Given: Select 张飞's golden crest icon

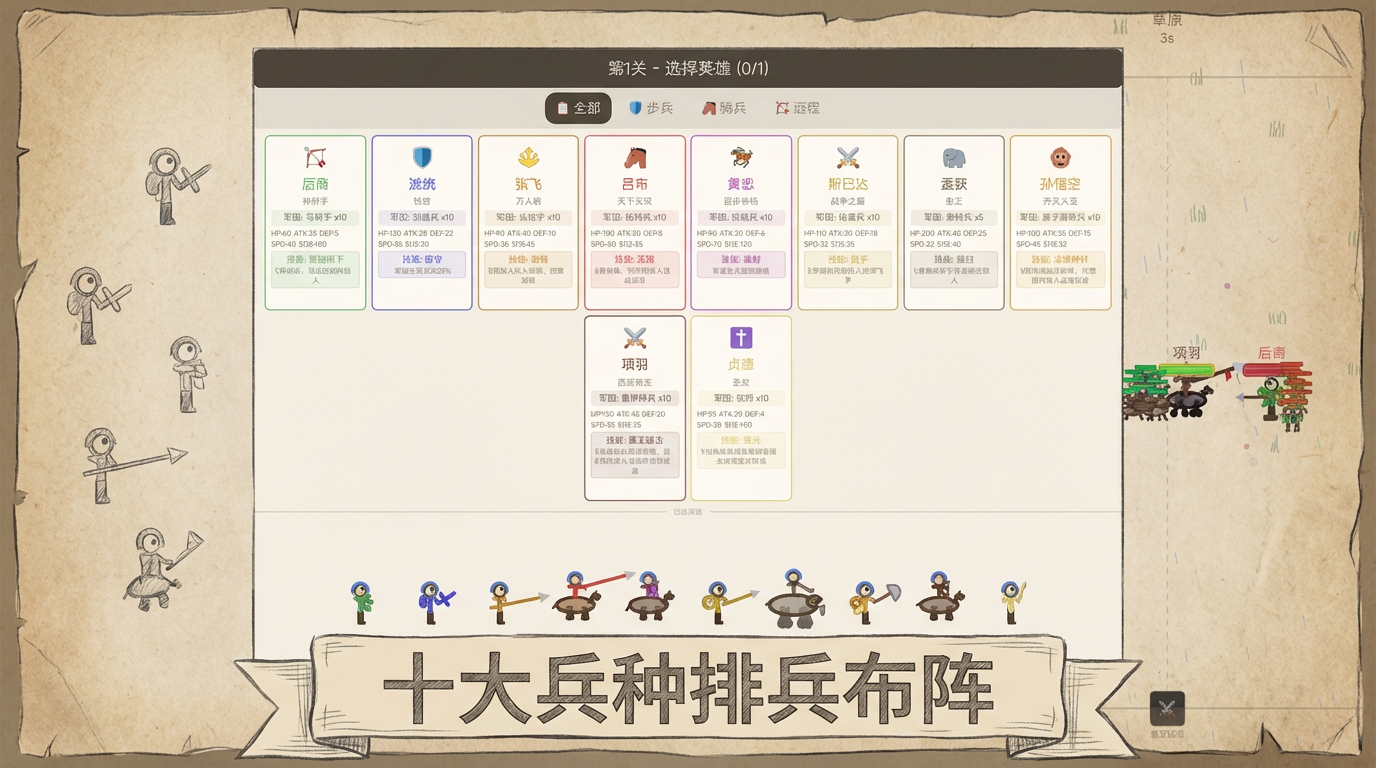Looking at the screenshot, I should tap(528, 158).
